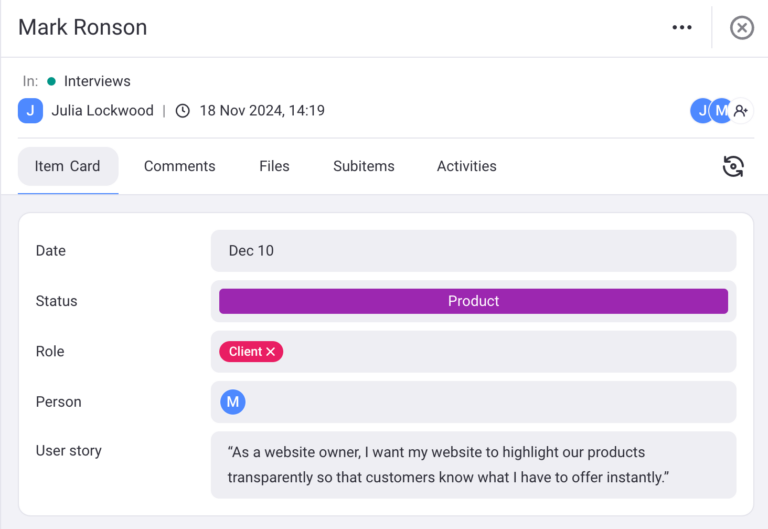The height and width of the screenshot is (529, 768).
Task: Open the purple Product status dropdown
Action: pos(473,301)
